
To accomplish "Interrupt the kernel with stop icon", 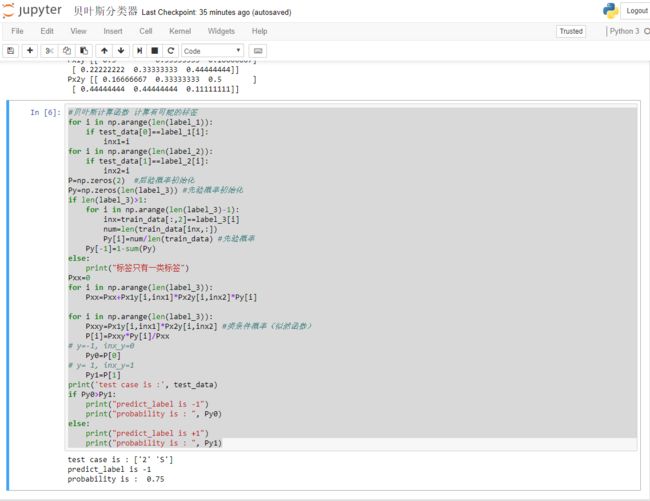I will (155, 51).
